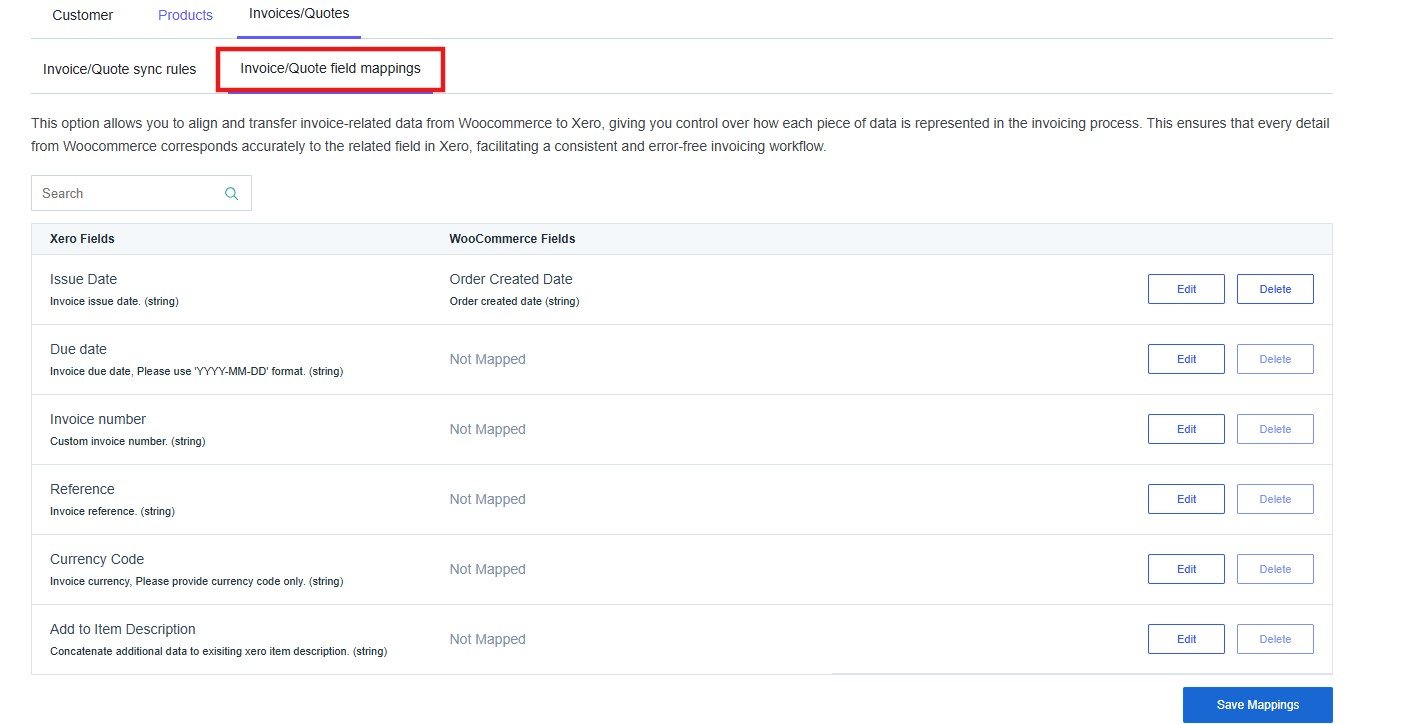Delete the Due date mapping

click(x=1275, y=359)
